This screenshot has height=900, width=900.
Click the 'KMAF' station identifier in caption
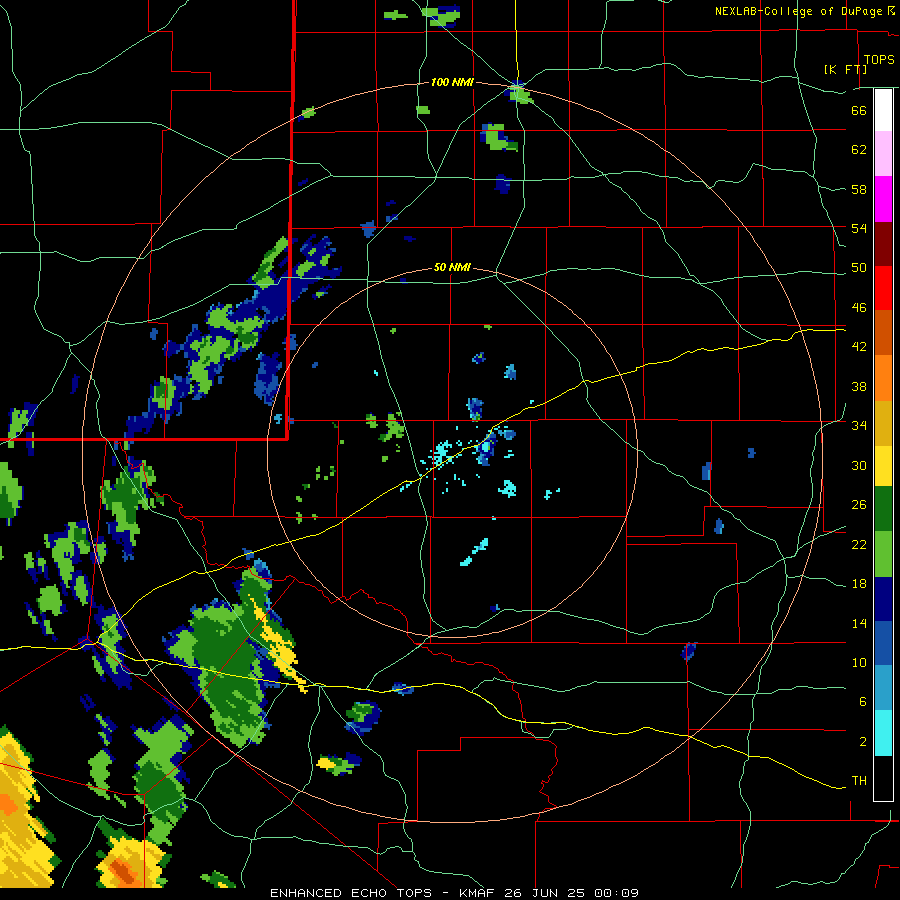[478, 893]
